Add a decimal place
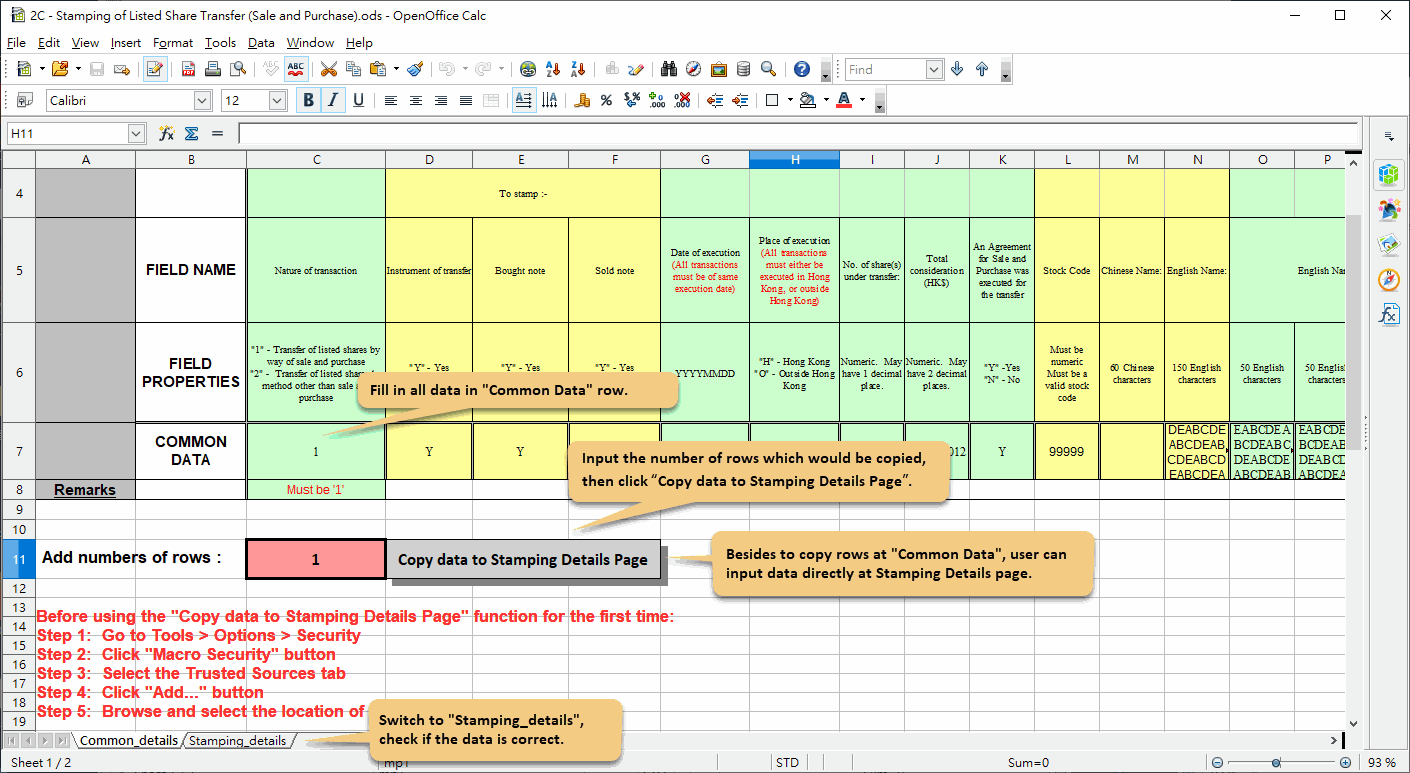The height and width of the screenshot is (773, 1410). pos(657,100)
